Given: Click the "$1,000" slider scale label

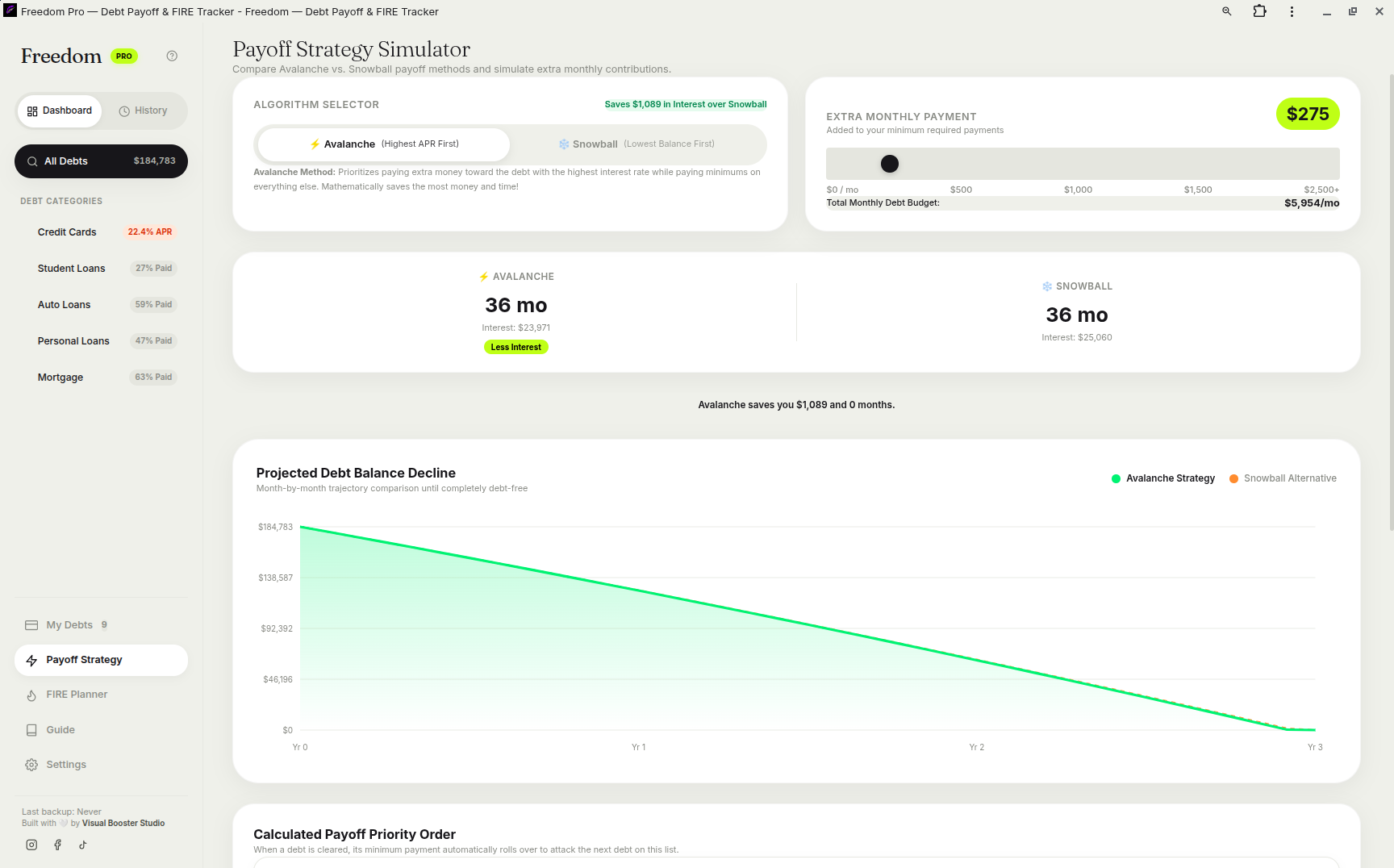Looking at the screenshot, I should click(x=1078, y=190).
